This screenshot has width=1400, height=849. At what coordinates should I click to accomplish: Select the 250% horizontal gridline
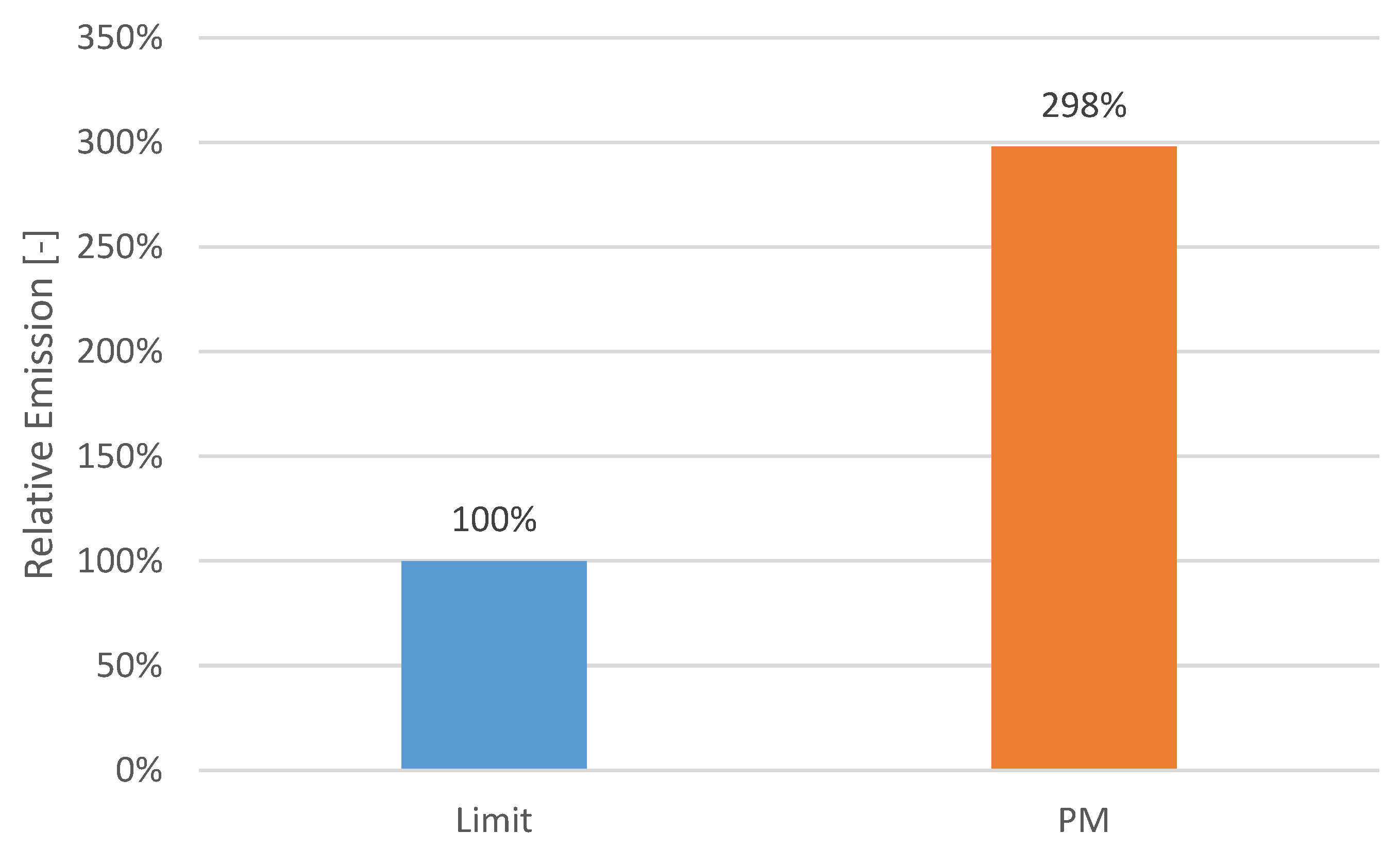point(738,247)
